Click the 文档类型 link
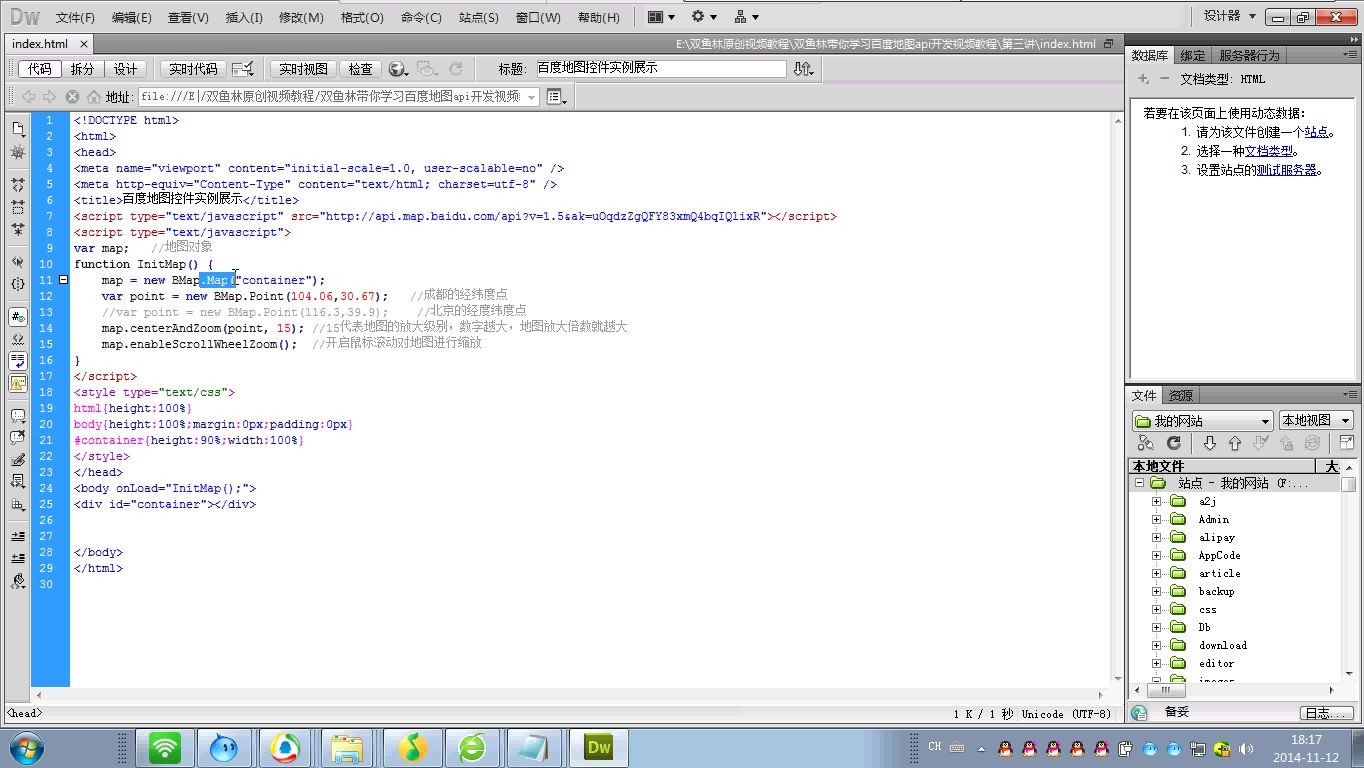 coord(1269,151)
